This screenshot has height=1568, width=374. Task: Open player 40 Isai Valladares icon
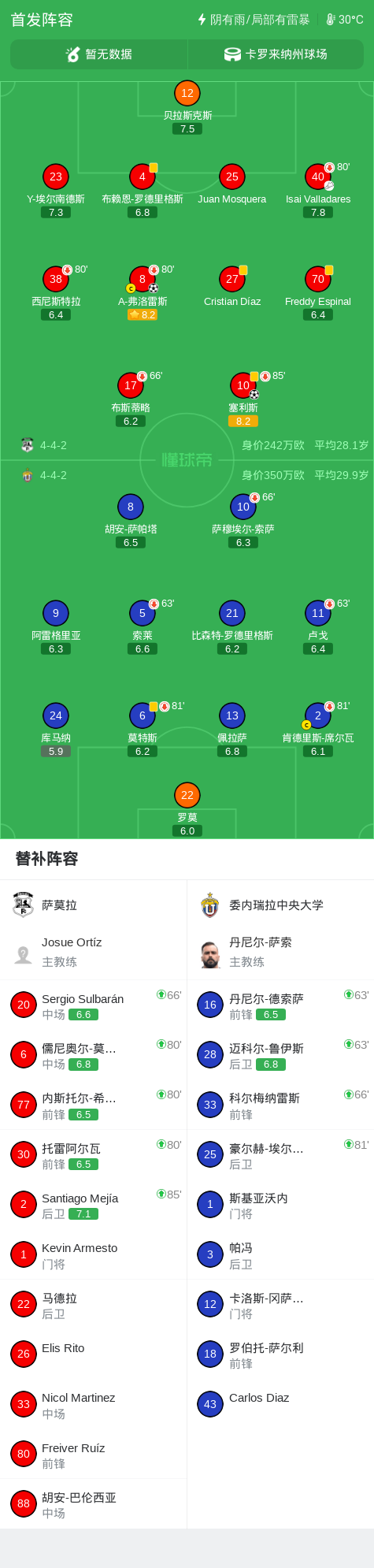[x=318, y=176]
